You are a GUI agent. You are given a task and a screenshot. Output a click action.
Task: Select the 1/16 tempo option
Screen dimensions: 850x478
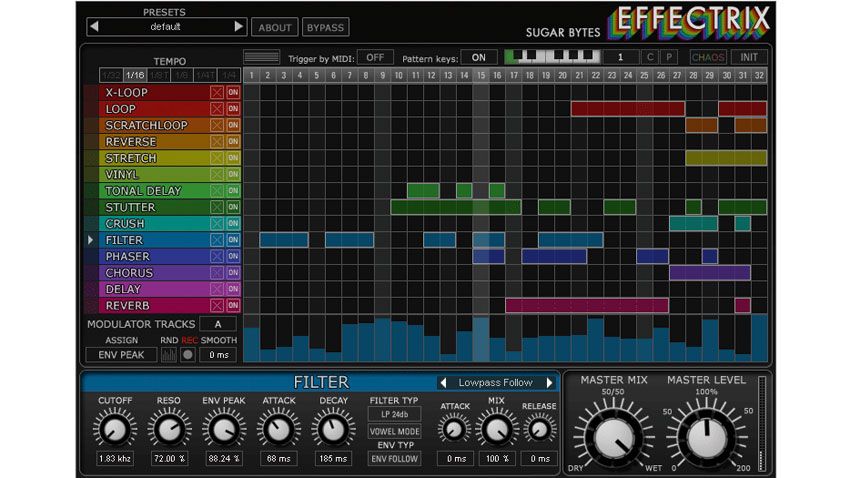pos(134,75)
